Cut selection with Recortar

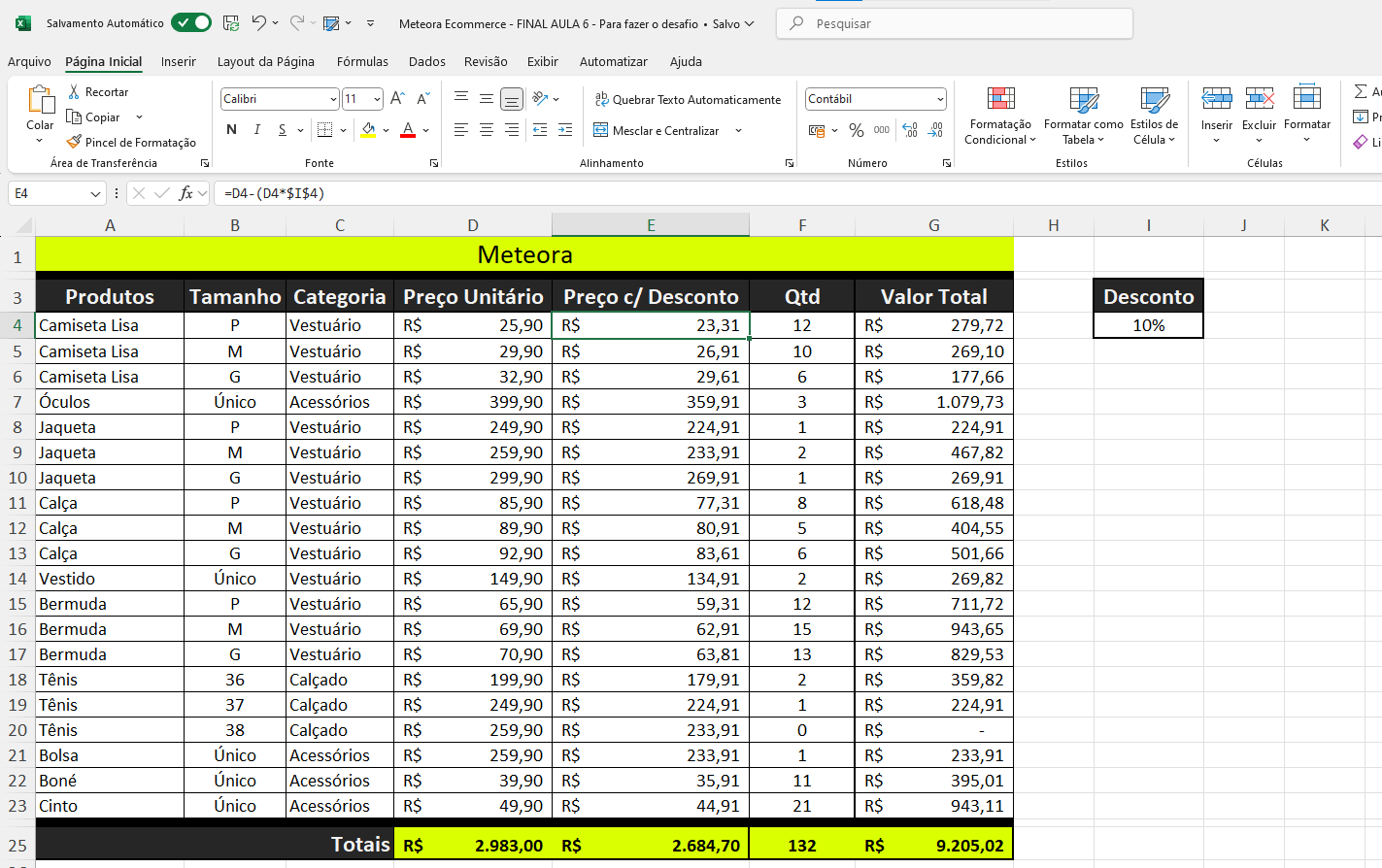pyautogui.click(x=98, y=92)
